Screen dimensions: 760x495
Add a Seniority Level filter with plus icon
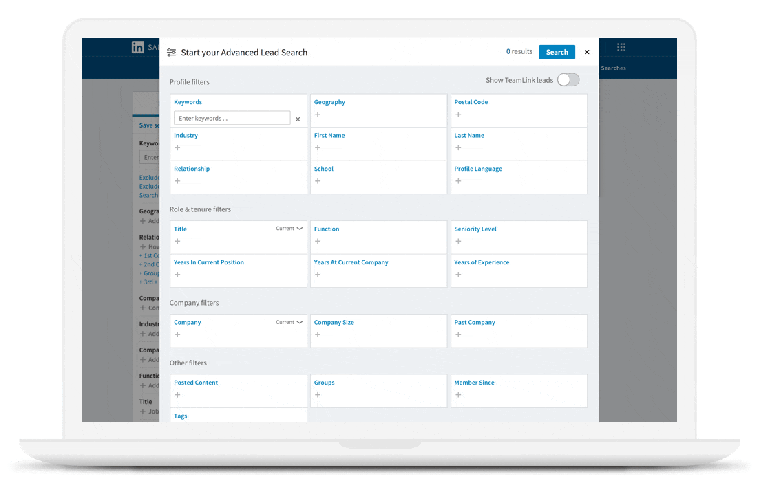[x=458, y=241]
